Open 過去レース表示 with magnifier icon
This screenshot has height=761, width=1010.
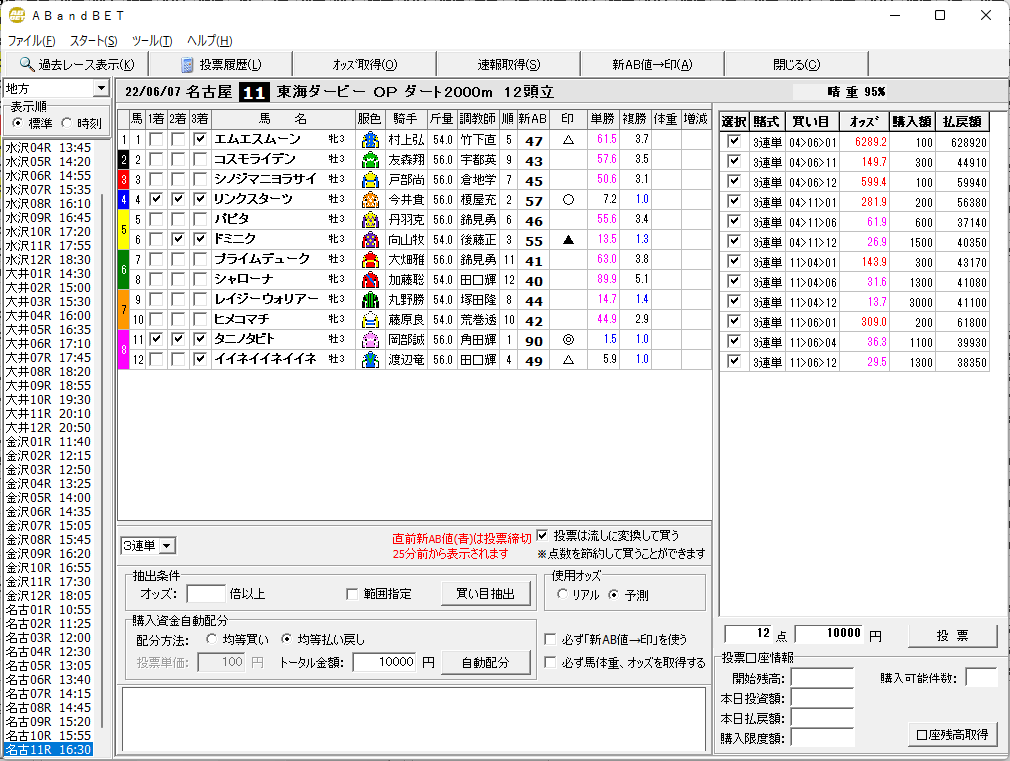77,64
